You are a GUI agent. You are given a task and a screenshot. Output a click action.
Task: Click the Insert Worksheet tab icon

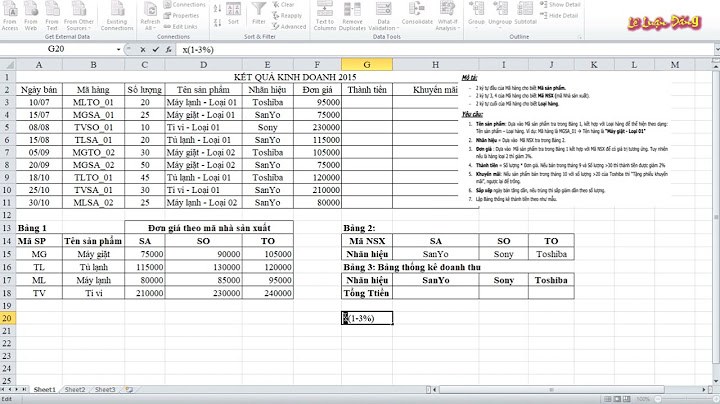coord(129,389)
